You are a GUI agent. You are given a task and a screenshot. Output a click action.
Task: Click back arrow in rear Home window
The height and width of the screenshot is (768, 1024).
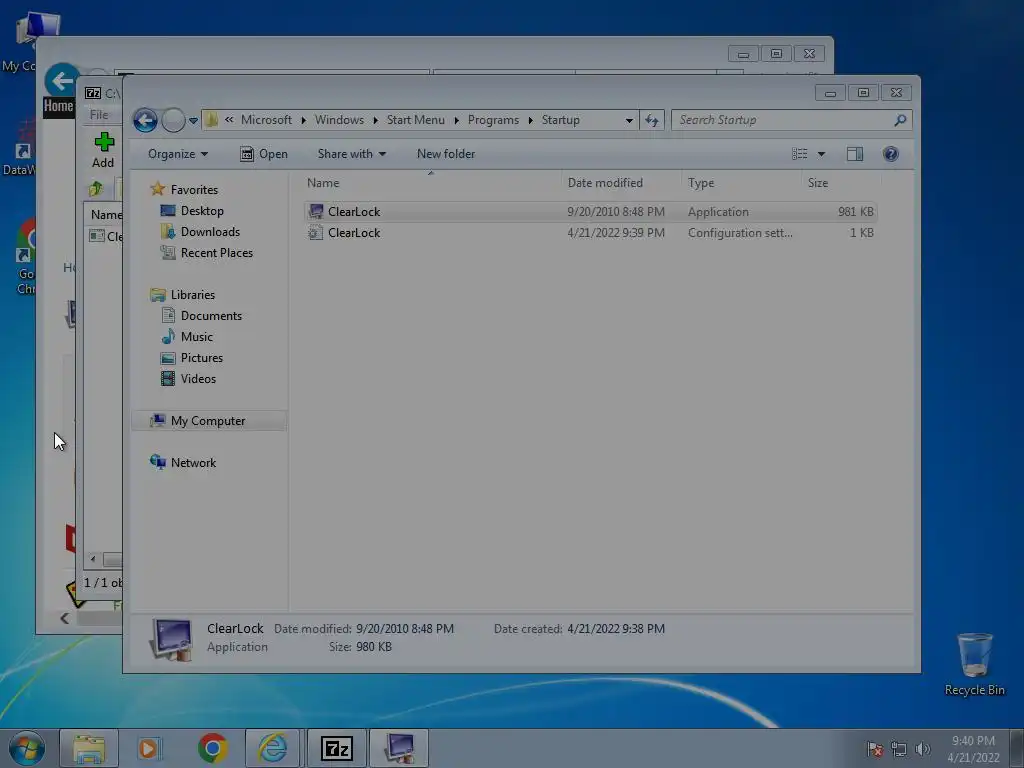coord(61,82)
